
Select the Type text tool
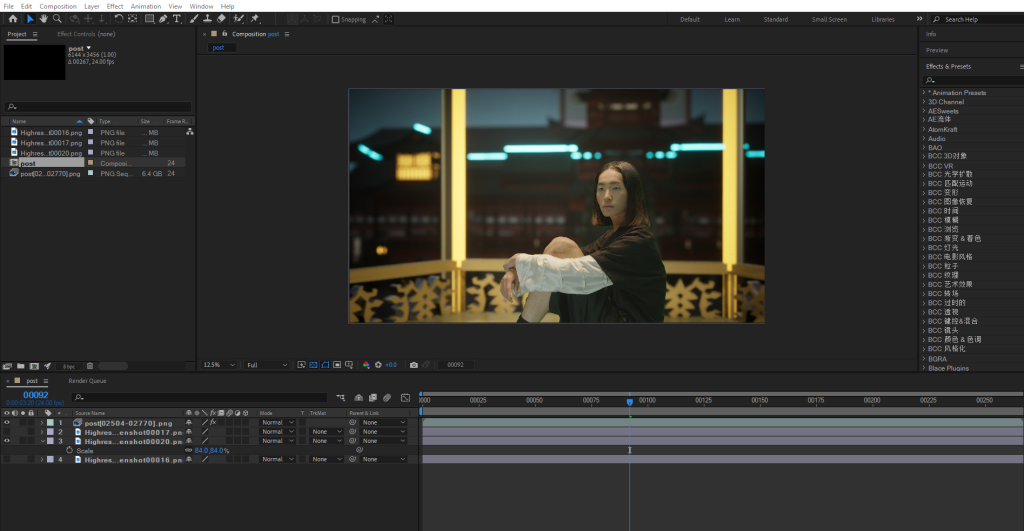point(176,19)
